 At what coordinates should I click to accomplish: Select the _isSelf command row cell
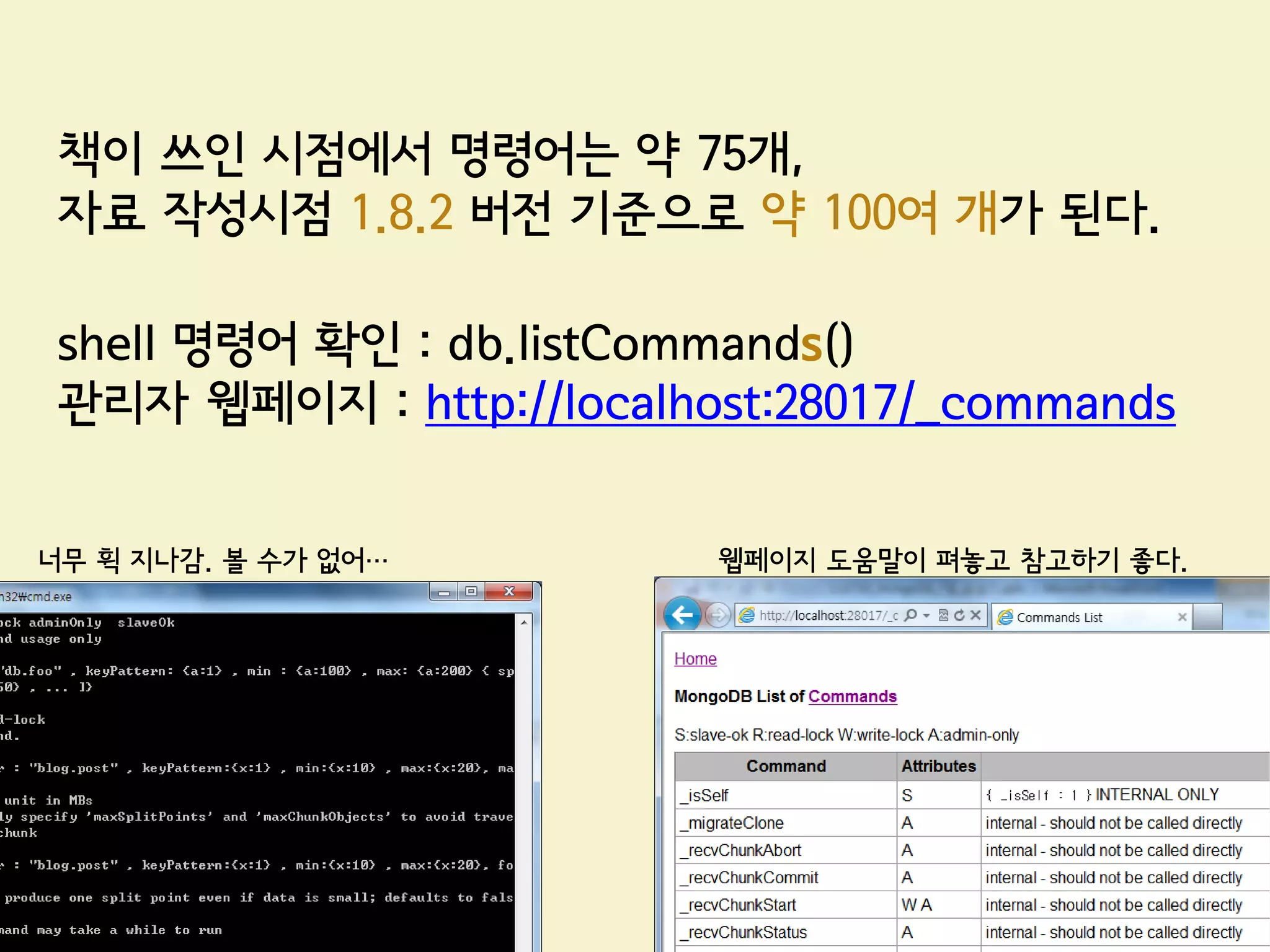(786, 795)
